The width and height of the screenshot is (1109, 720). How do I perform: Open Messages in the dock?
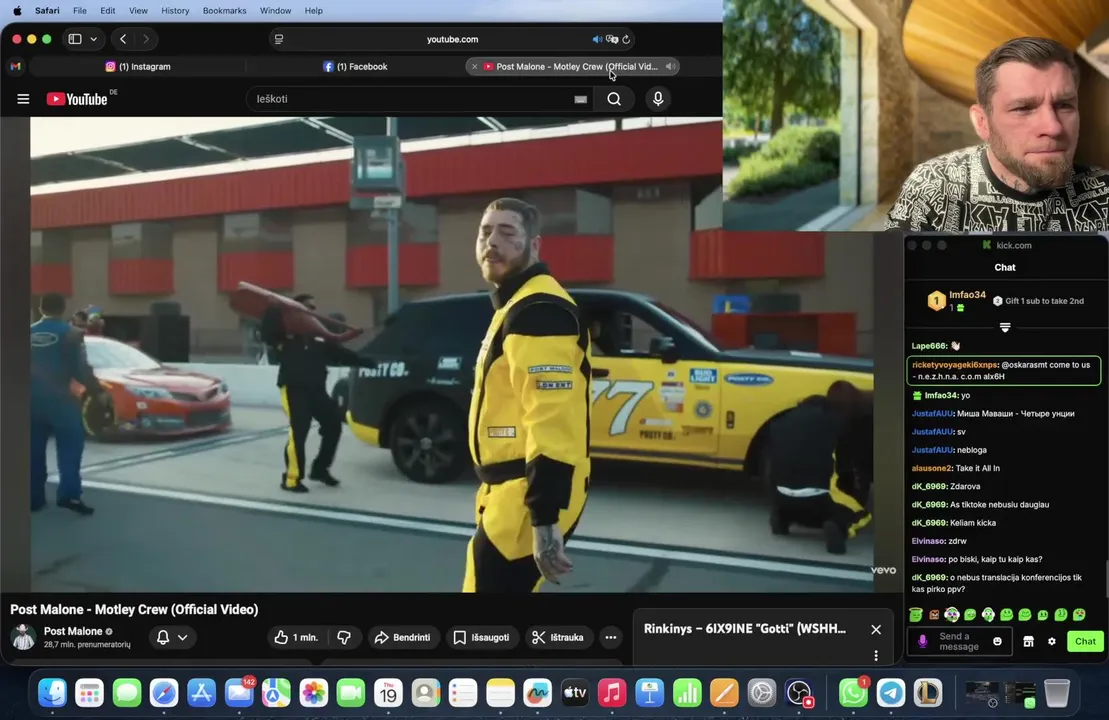[x=127, y=693]
